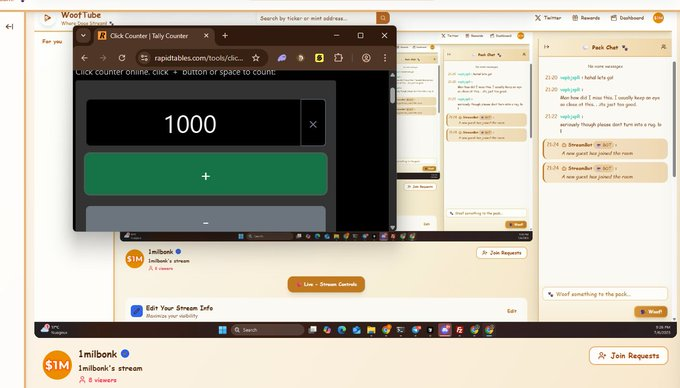Viewport: 680px width, 388px height.
Task: Open File Explorer on the larger taskbar
Action: coord(371,330)
